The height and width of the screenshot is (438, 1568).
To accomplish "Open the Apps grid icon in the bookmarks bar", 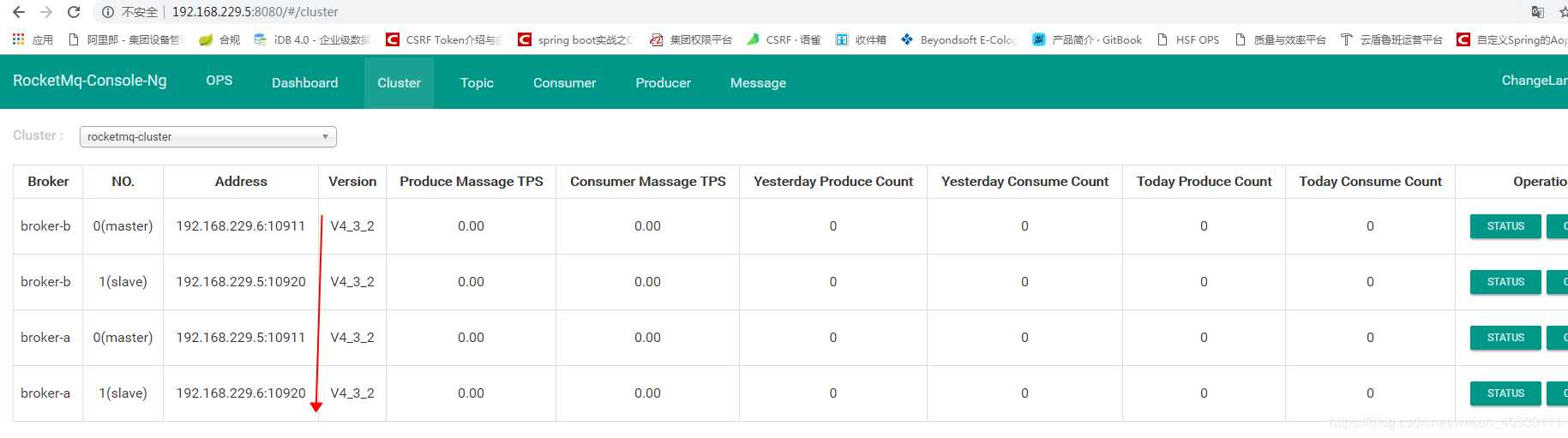I will (x=18, y=39).
